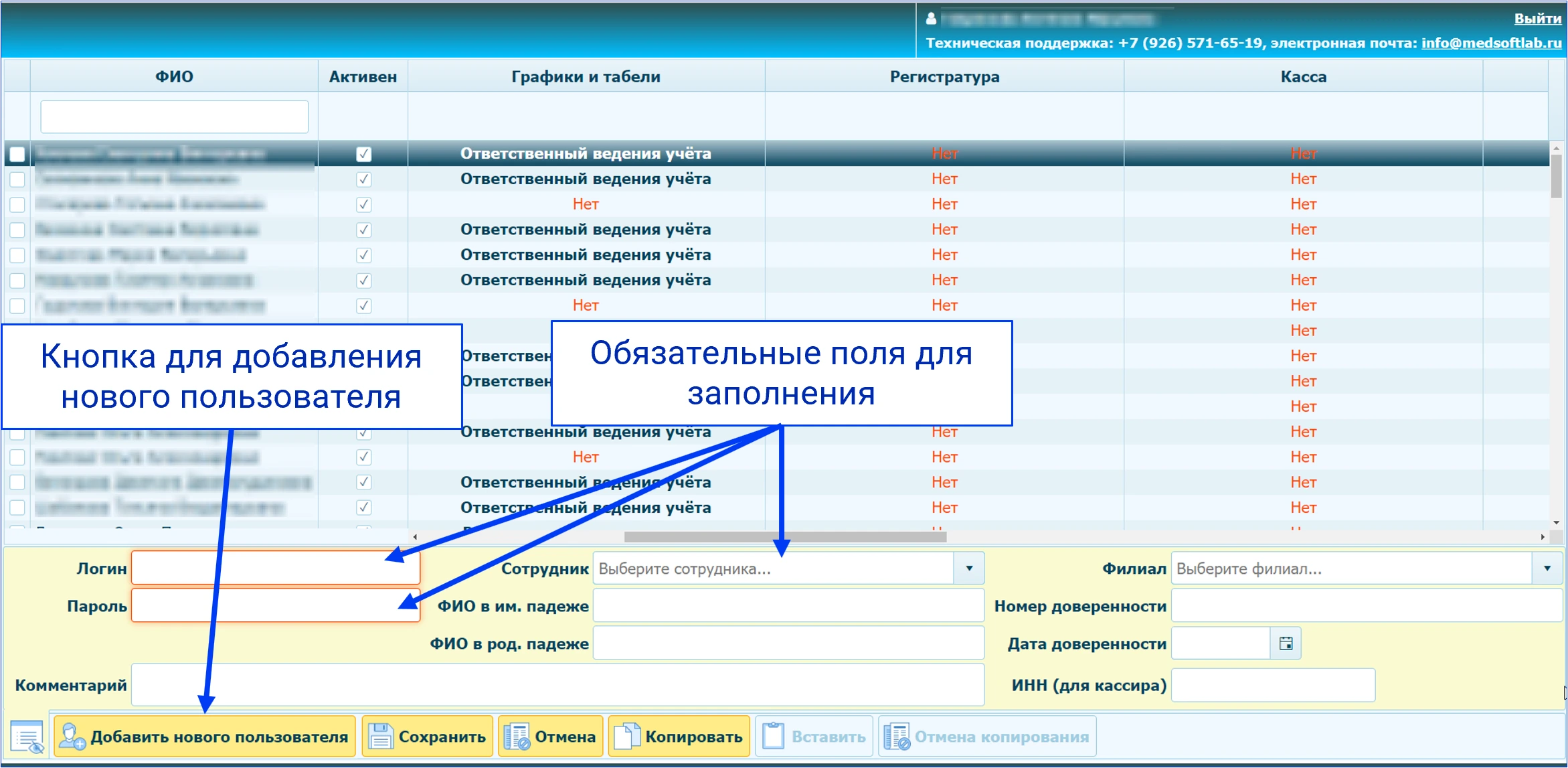Click the Save floppy disk icon
The width and height of the screenshot is (1568, 768).
381,737
